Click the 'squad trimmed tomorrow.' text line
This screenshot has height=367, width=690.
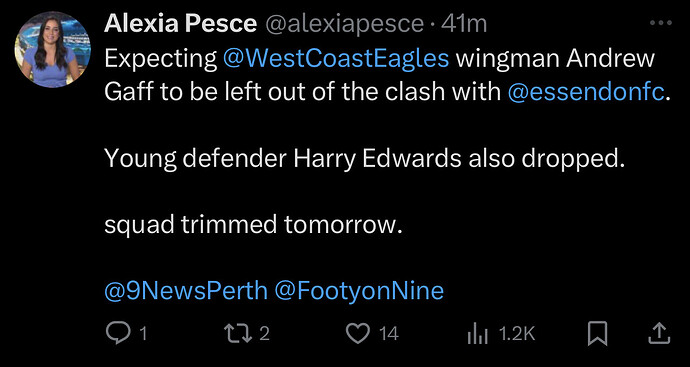click(253, 225)
